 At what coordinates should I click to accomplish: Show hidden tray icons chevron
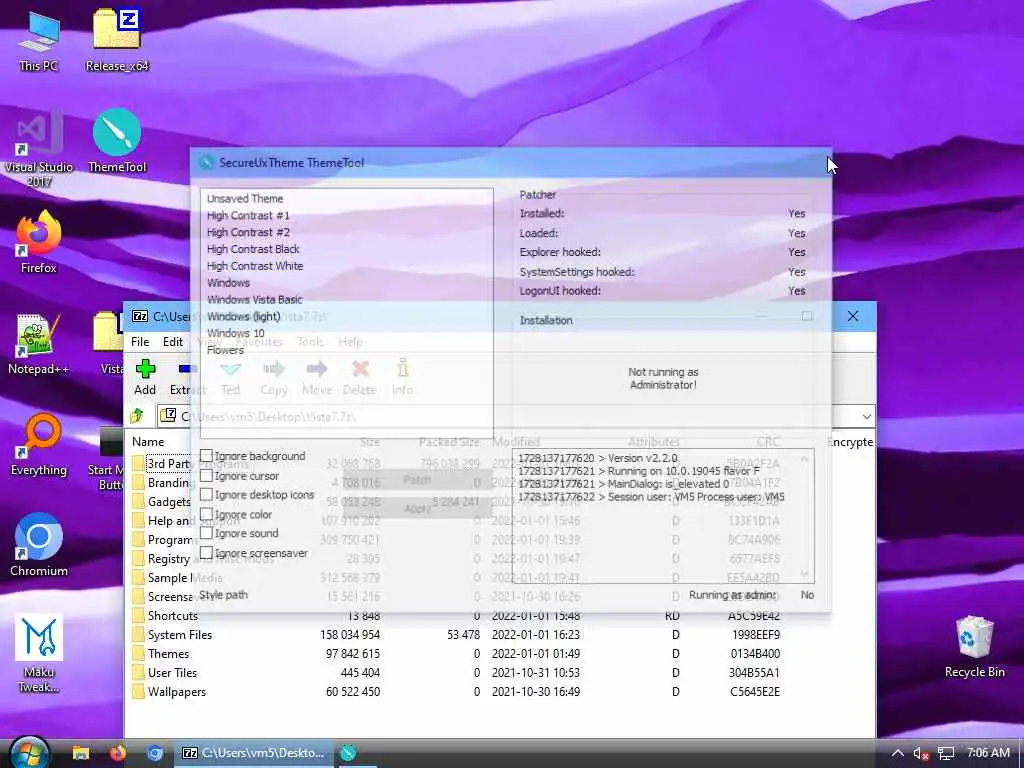(x=897, y=753)
